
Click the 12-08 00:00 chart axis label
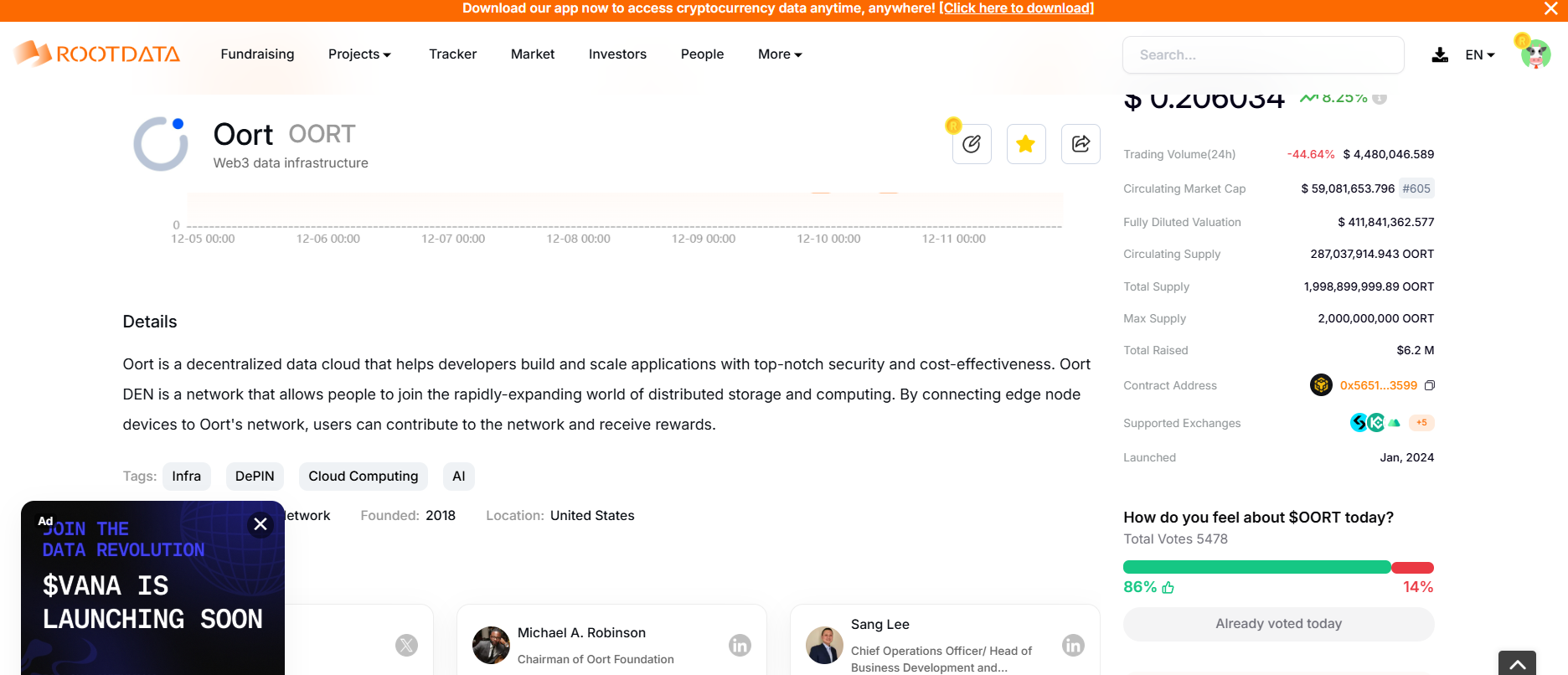(x=578, y=239)
